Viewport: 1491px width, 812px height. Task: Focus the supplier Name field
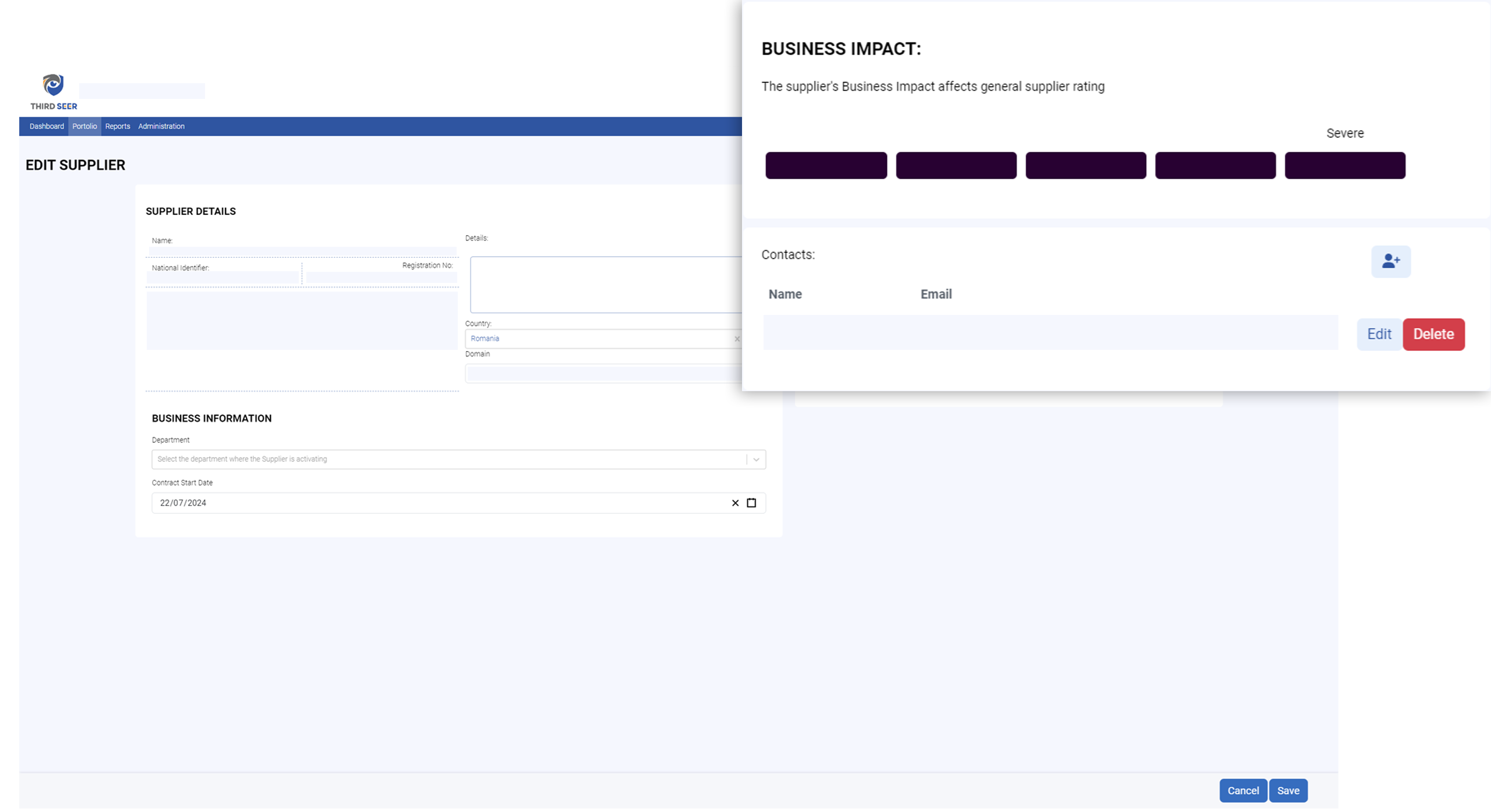pyautogui.click(x=303, y=251)
